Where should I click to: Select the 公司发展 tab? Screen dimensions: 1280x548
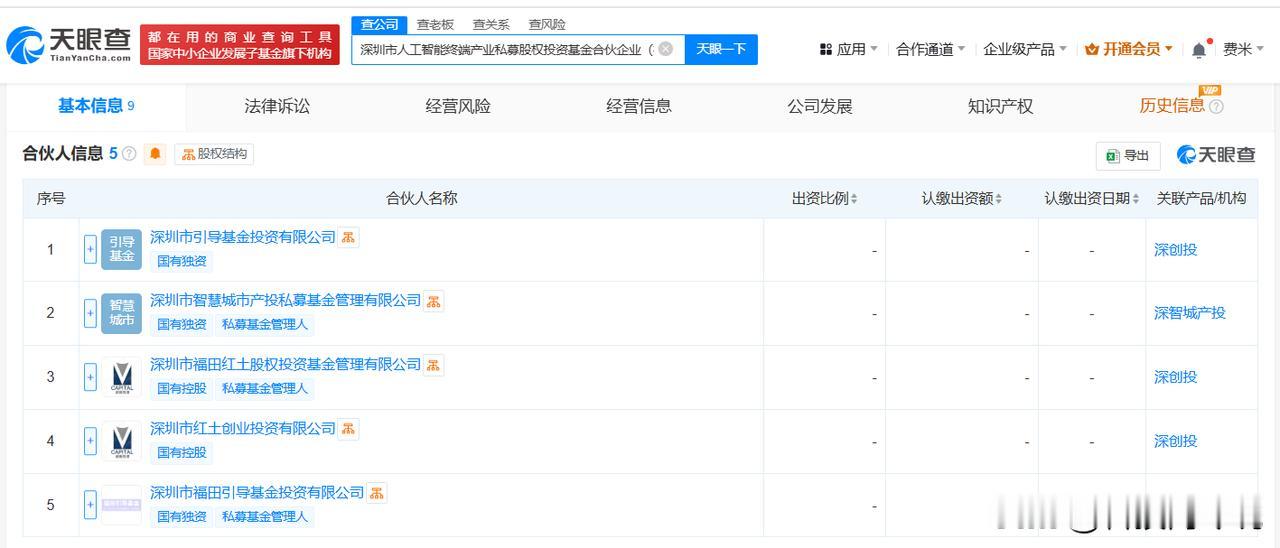click(x=820, y=106)
